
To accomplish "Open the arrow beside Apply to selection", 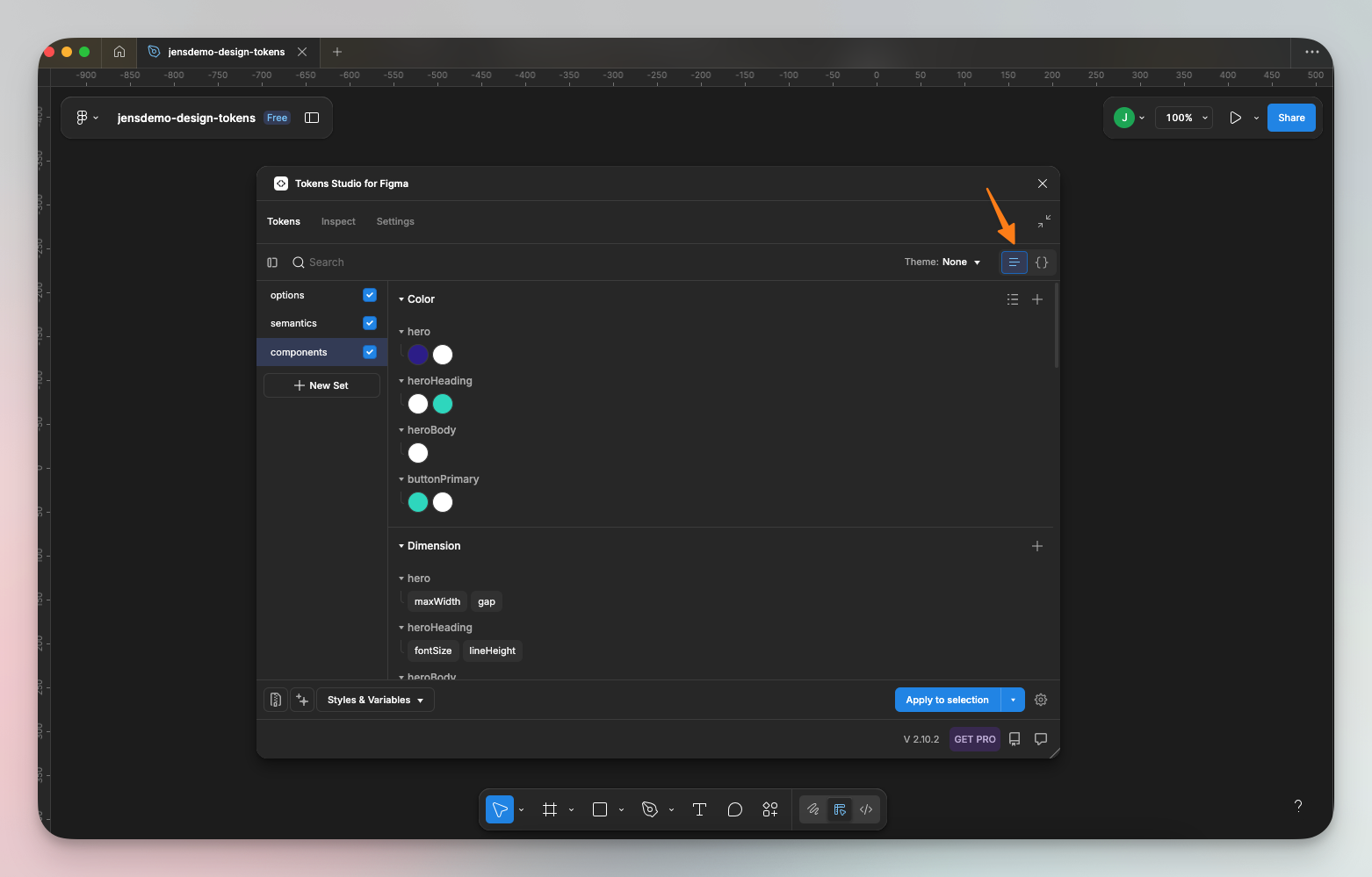I will coord(1013,700).
